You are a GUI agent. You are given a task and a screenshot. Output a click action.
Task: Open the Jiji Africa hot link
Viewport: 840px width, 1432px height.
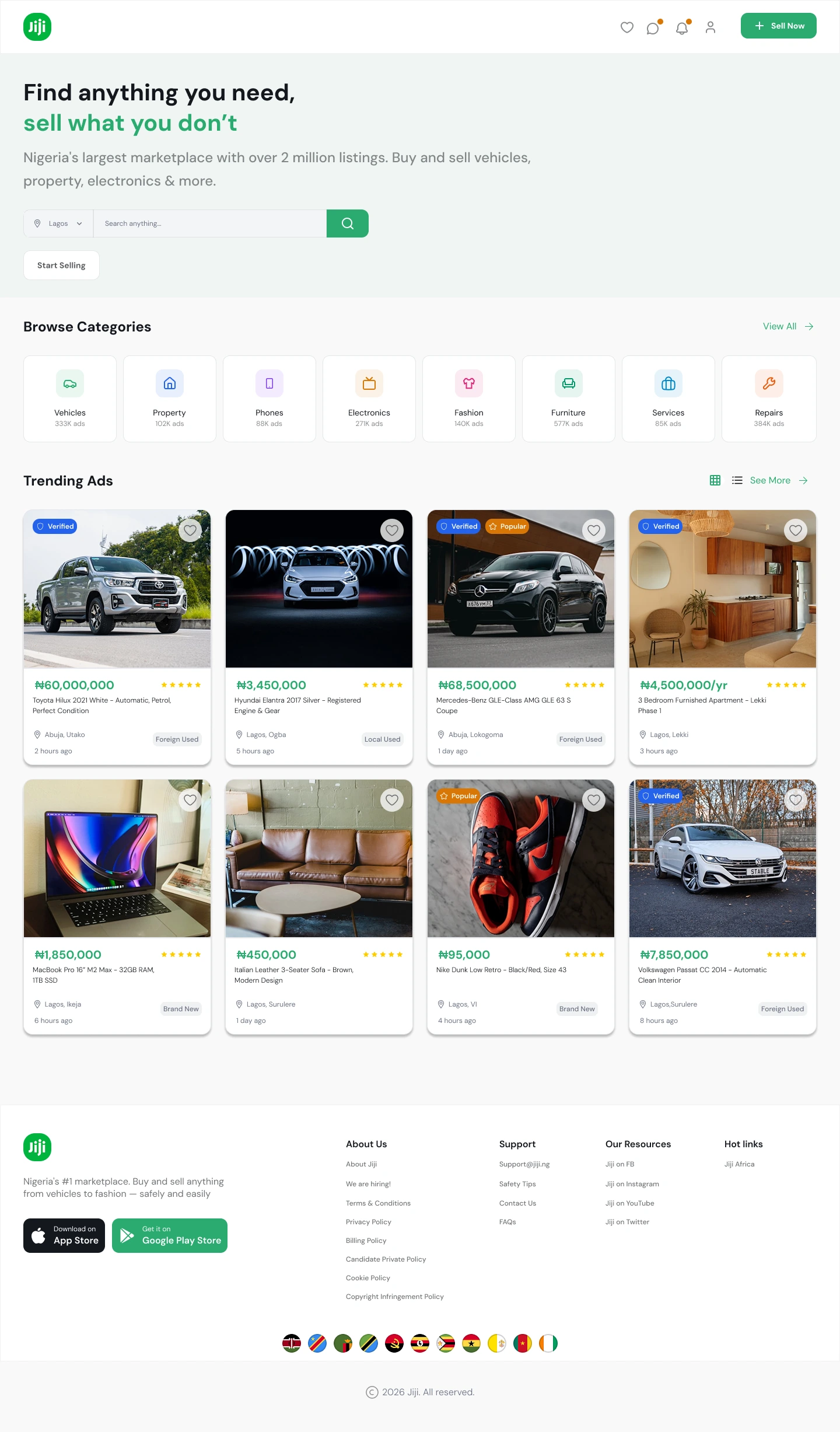coord(739,1164)
